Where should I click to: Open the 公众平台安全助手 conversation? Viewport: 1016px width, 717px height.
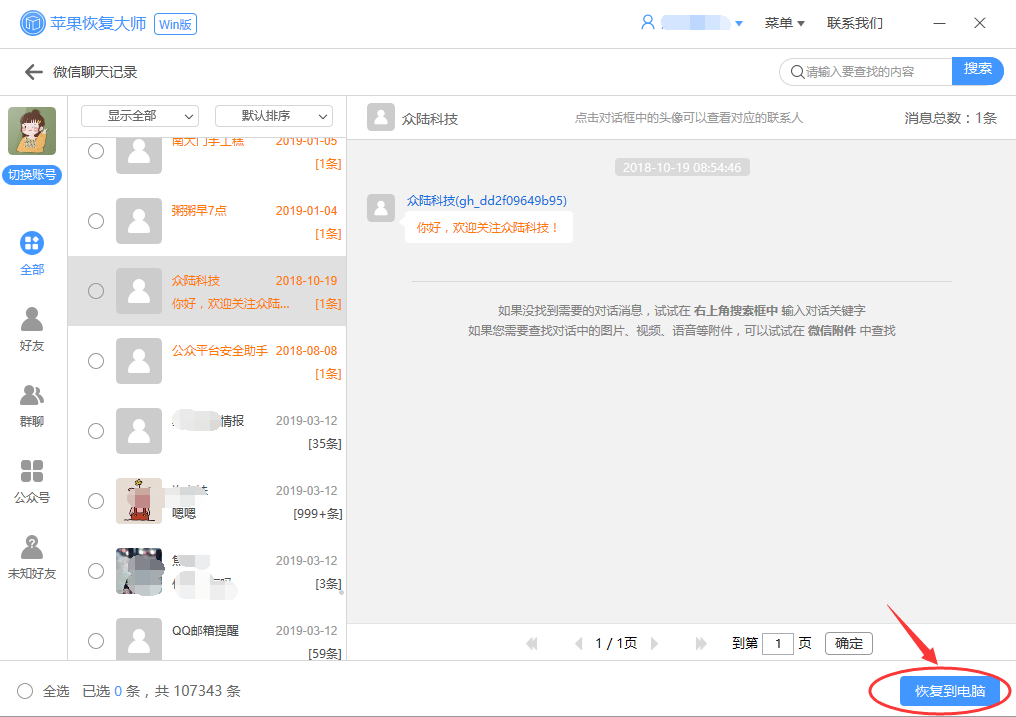point(207,361)
